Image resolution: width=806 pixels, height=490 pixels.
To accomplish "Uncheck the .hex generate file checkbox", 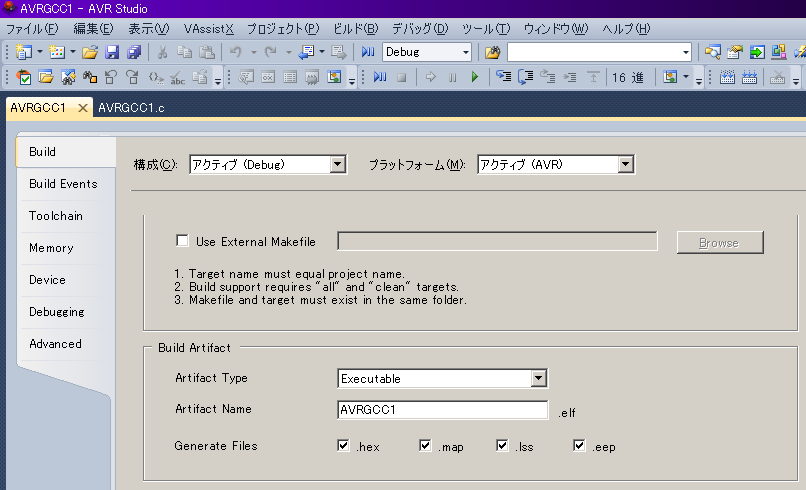I will click(x=343, y=445).
